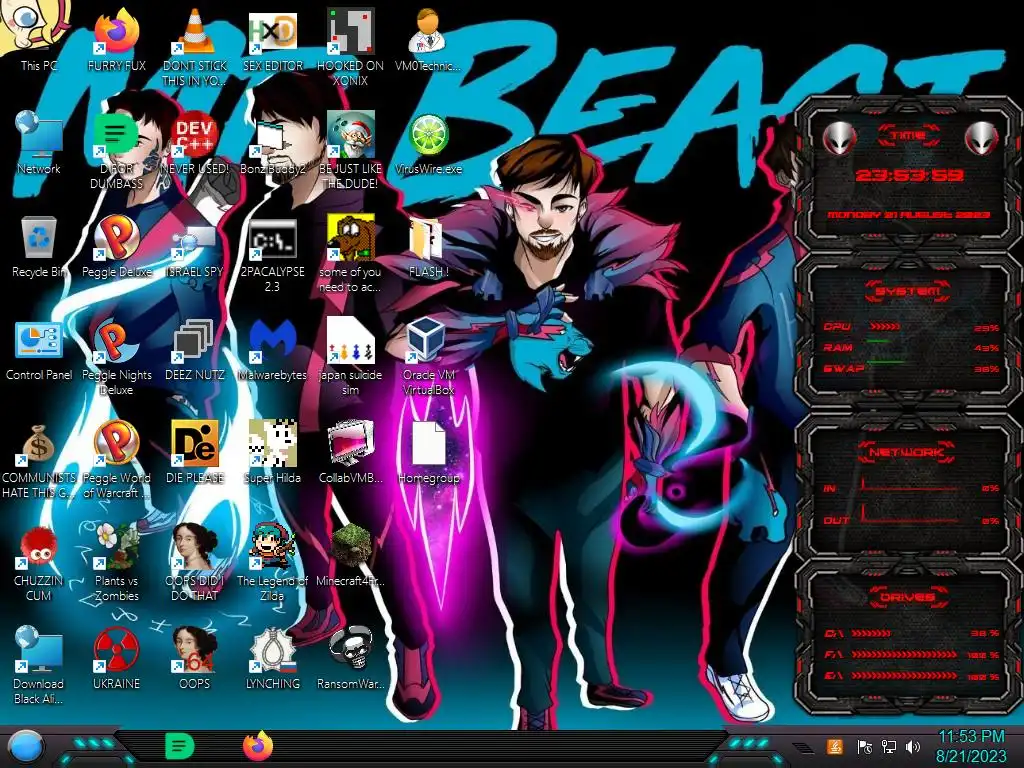
Task: Open the Control Panel icon
Action: (x=38, y=349)
